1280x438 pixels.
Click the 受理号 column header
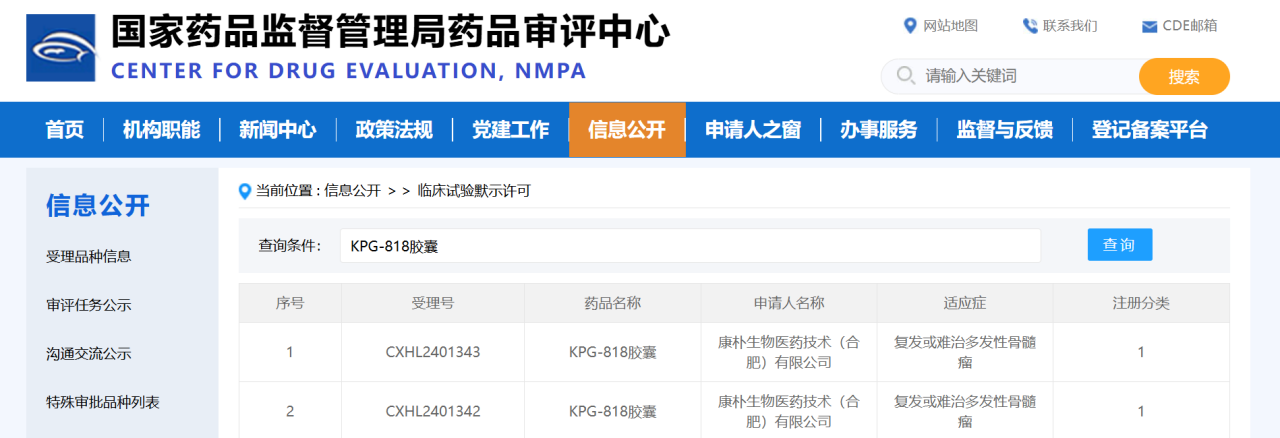coord(433,303)
